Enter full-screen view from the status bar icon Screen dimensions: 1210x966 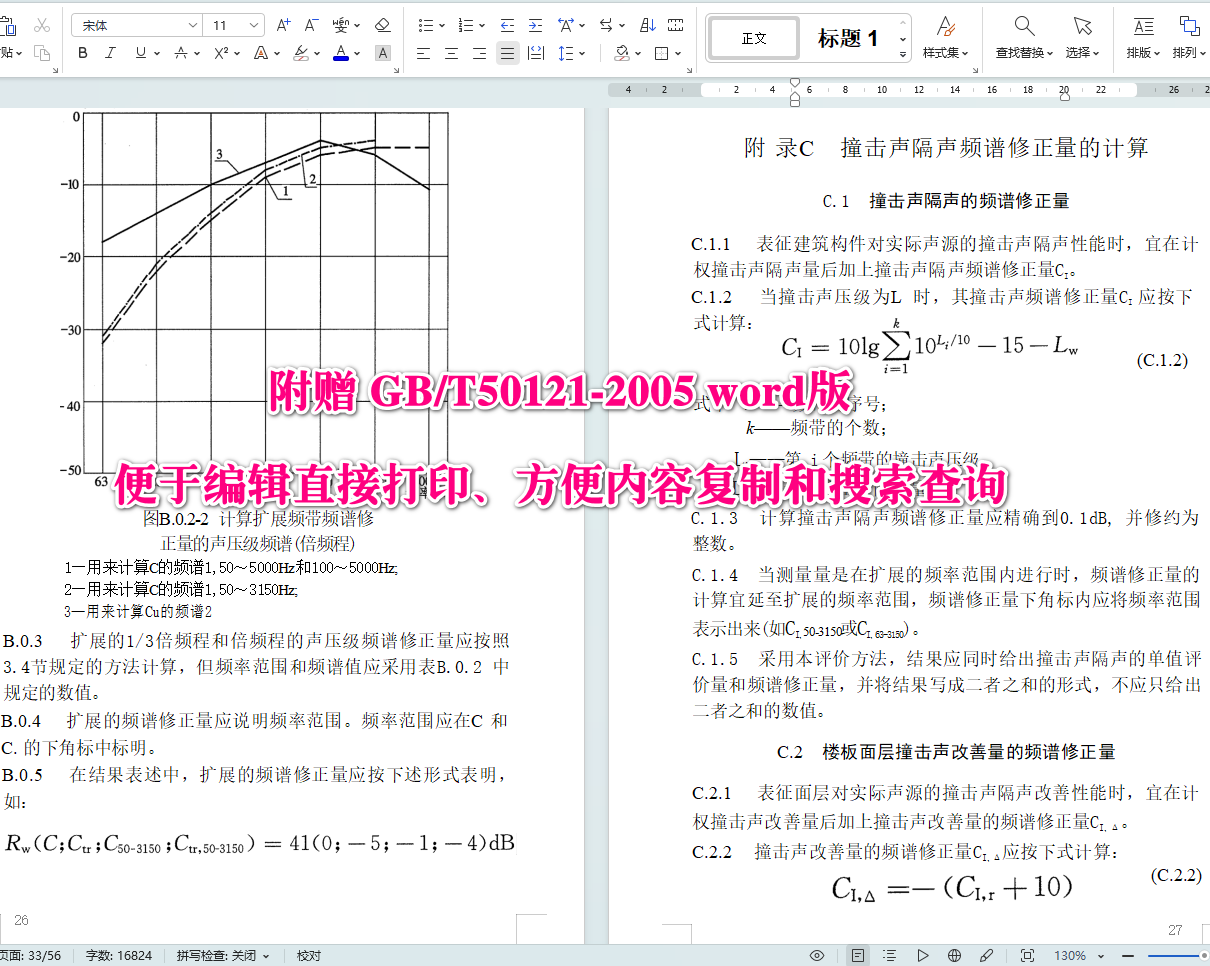(x=1025, y=955)
